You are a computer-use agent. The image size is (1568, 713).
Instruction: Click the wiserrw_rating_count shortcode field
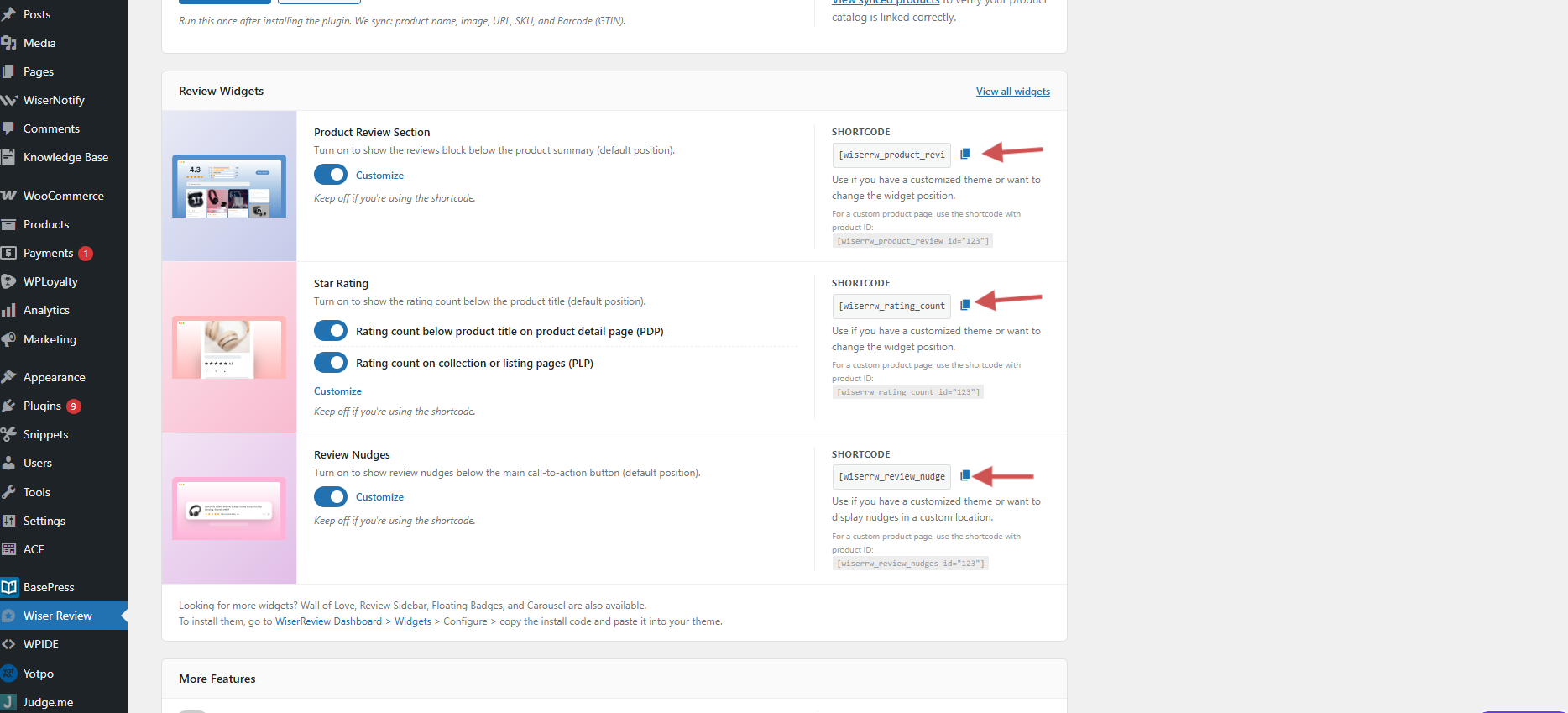(891, 306)
